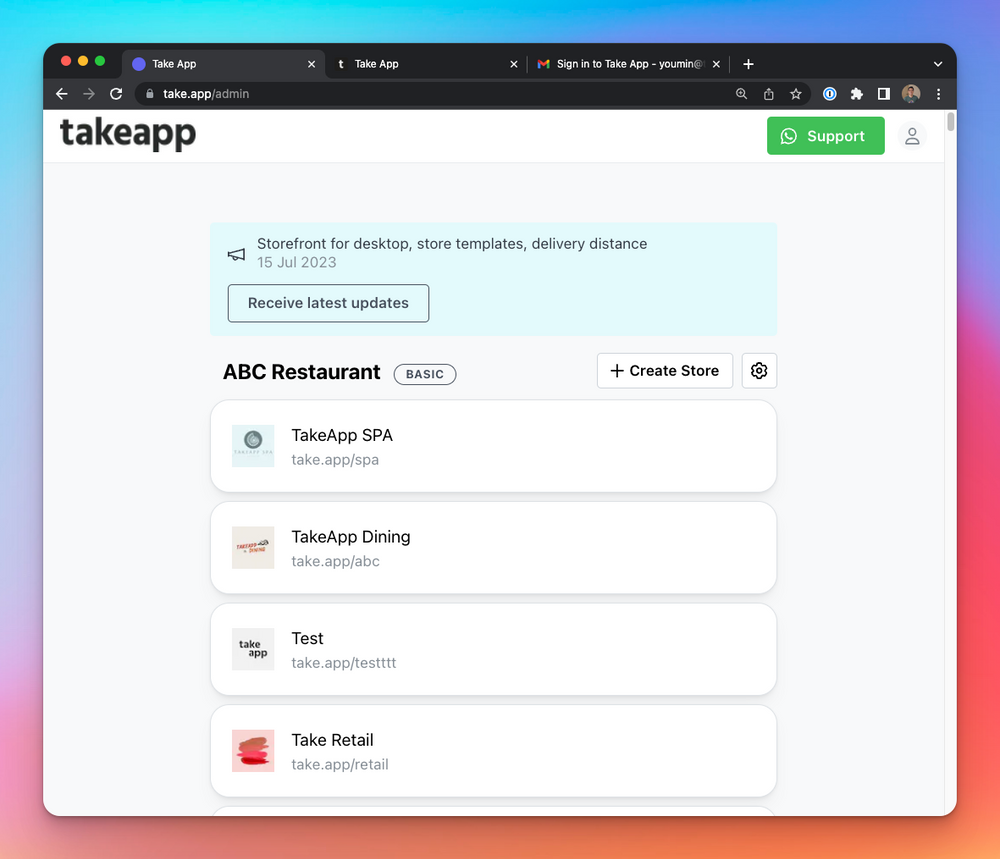Open the Test store
Screen dimensions: 1000x859
point(494,649)
